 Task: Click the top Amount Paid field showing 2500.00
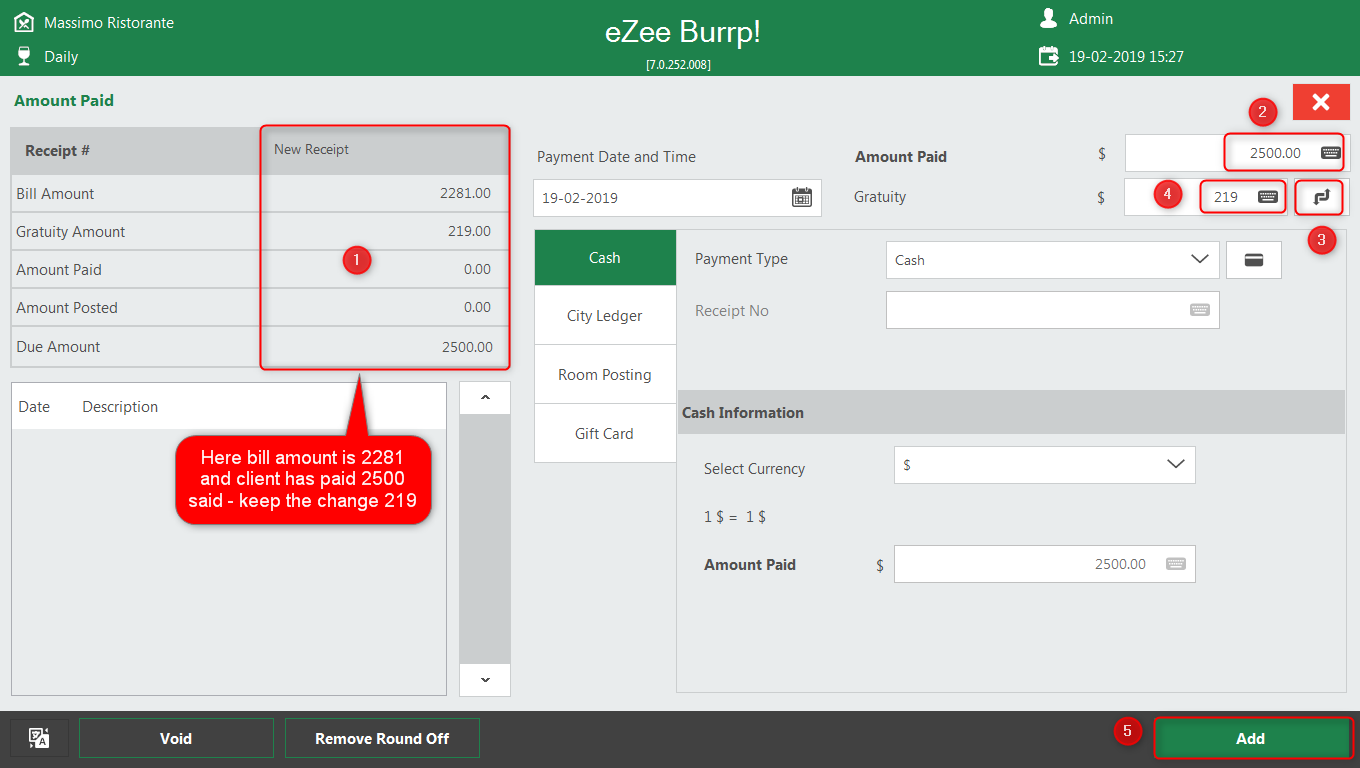coord(1237,153)
